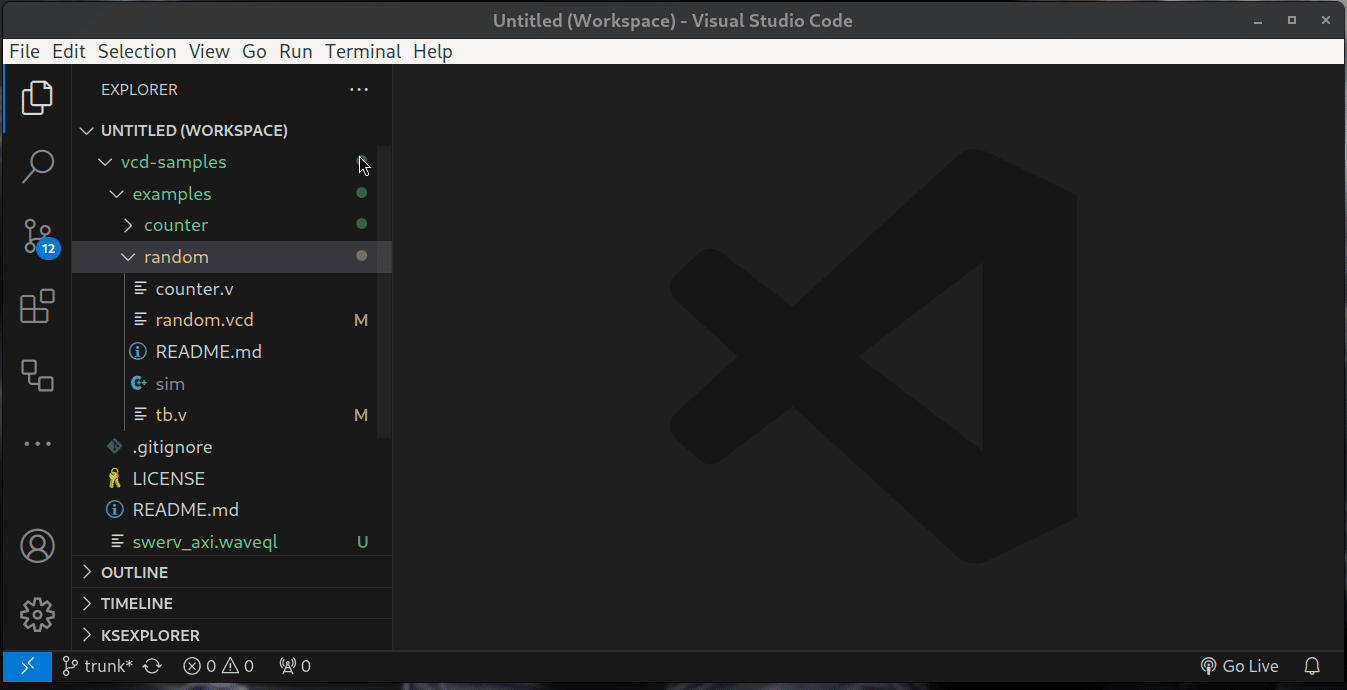The height and width of the screenshot is (690, 1347).
Task: Open the Accounts menu icon
Action: click(x=37, y=546)
